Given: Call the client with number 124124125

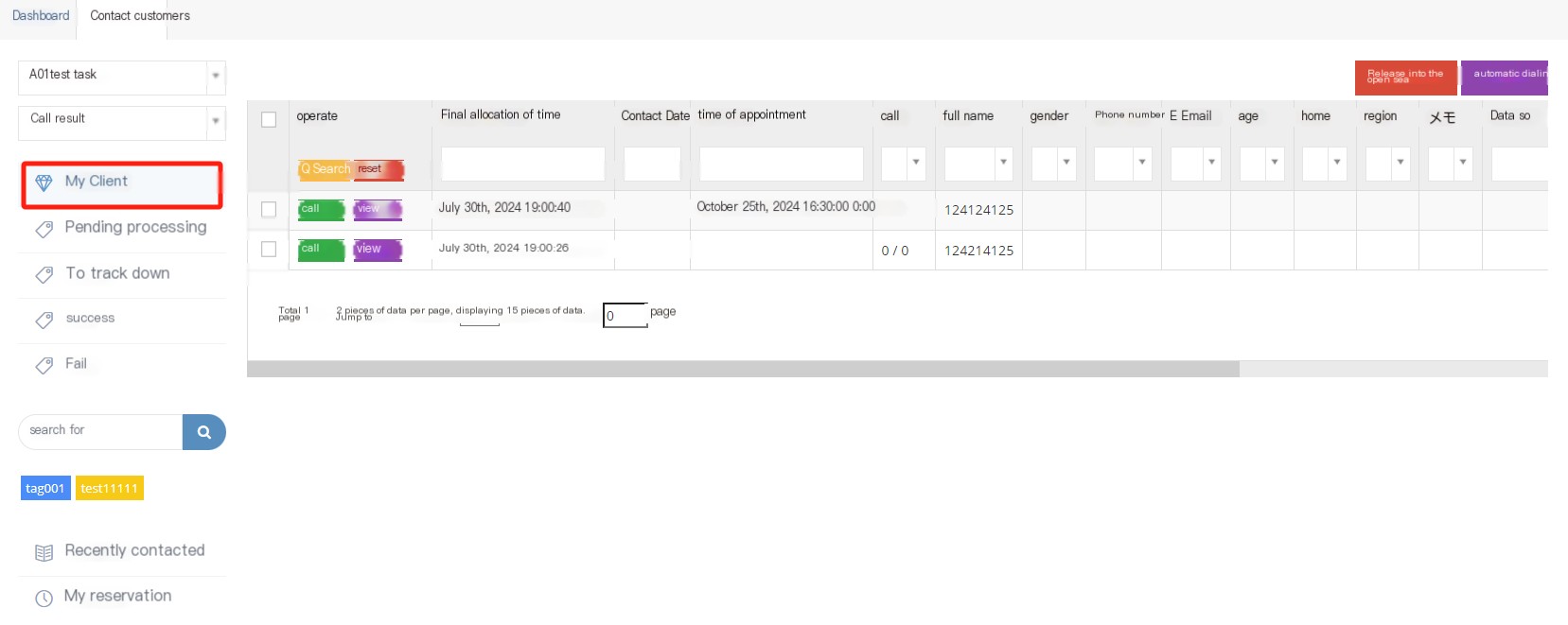Looking at the screenshot, I should [322, 209].
